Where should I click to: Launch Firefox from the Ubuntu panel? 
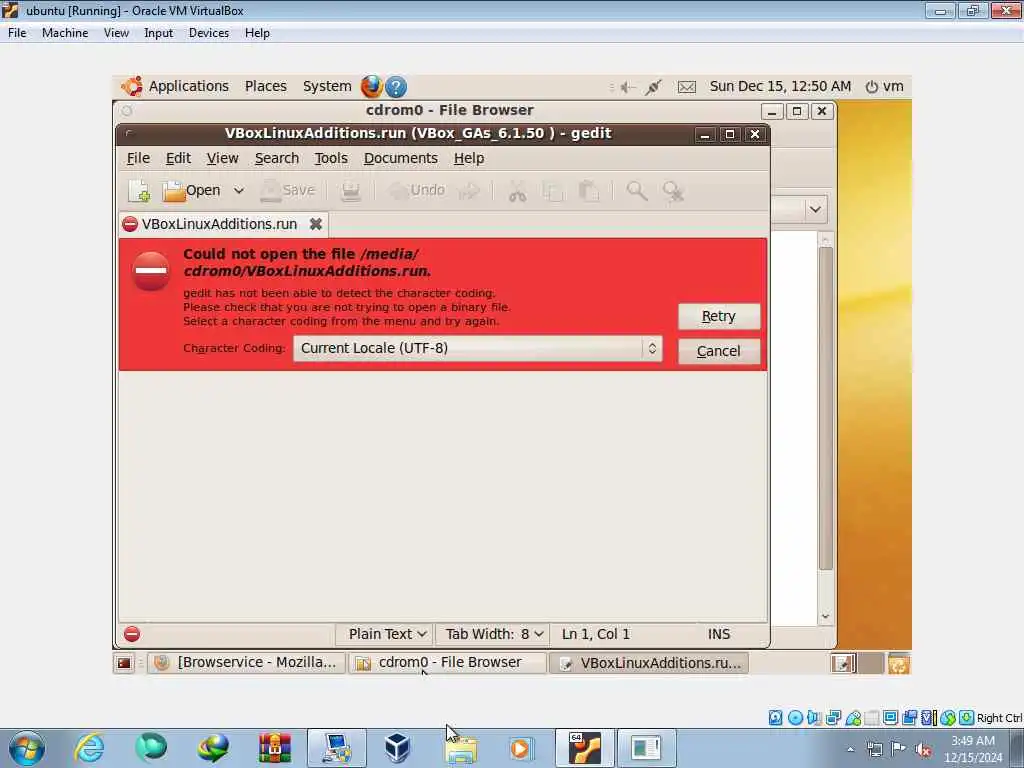coord(372,86)
